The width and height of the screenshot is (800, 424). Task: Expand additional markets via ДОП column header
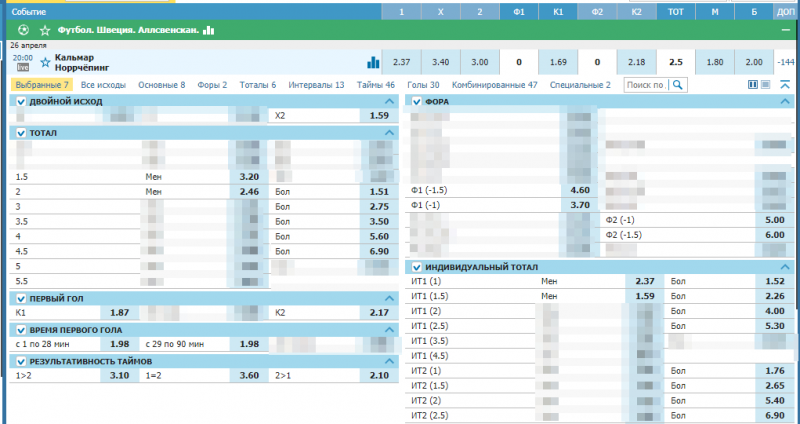pyautogui.click(x=786, y=11)
